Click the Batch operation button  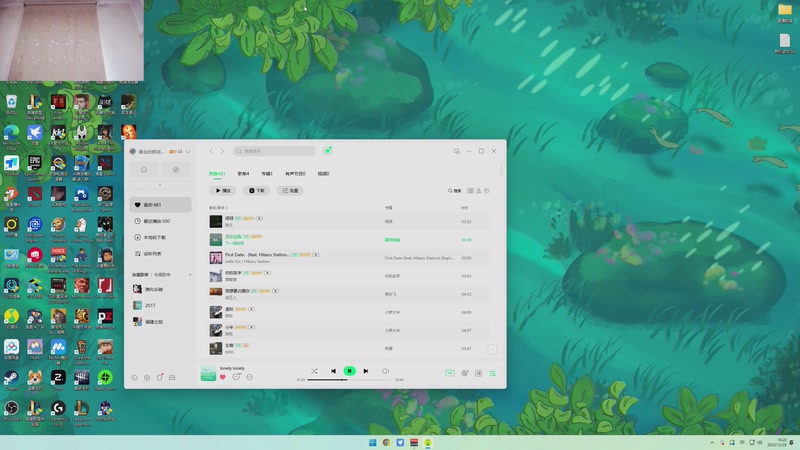(x=290, y=190)
